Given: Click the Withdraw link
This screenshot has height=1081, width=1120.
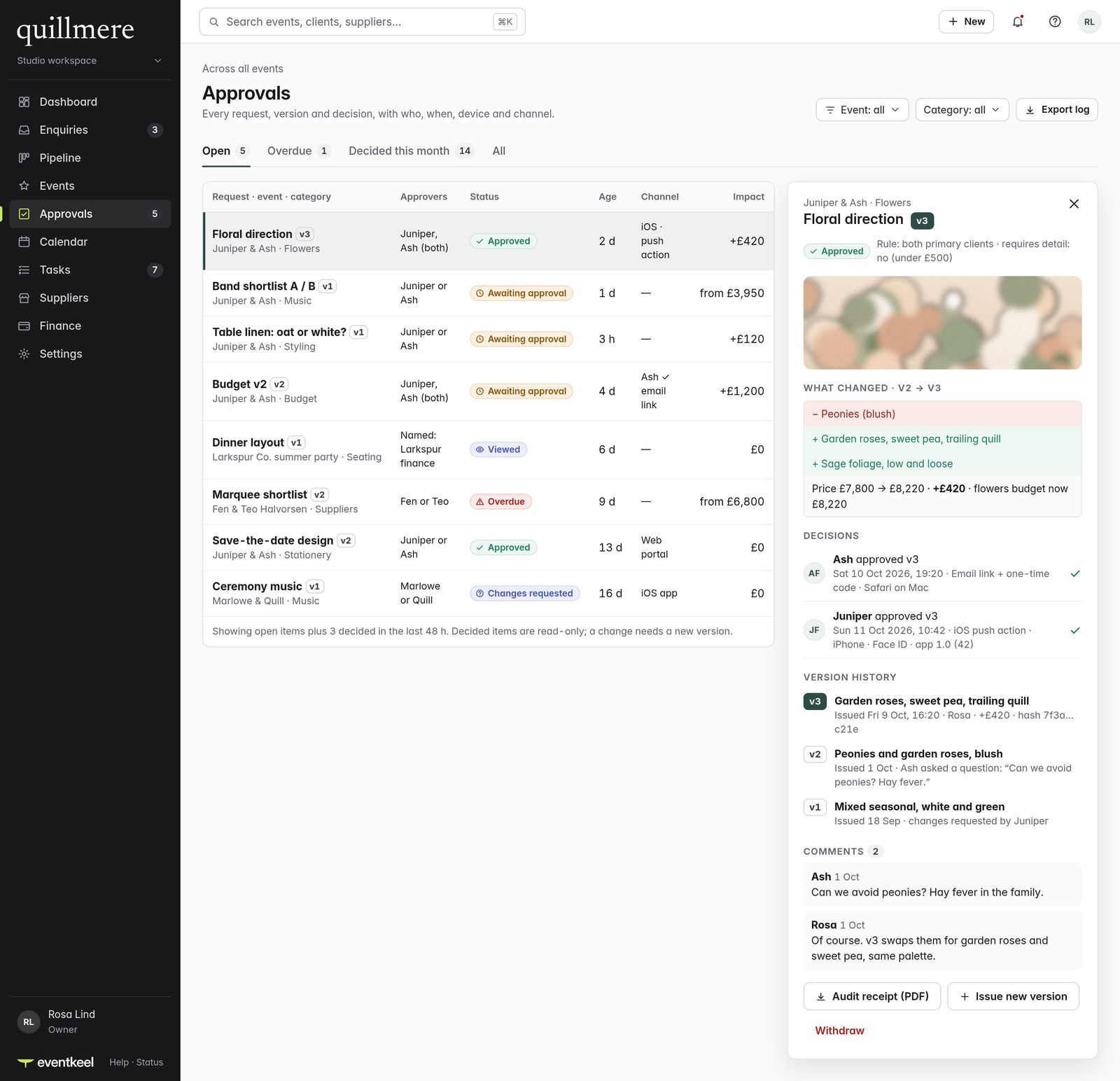Looking at the screenshot, I should point(839,1031).
